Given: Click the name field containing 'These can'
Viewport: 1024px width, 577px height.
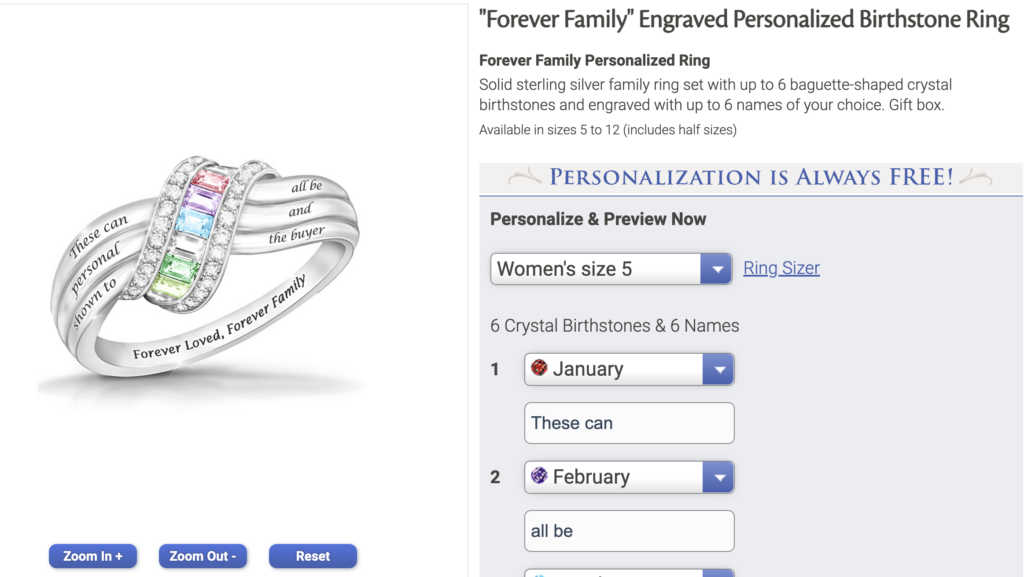Looking at the screenshot, I should coord(629,422).
